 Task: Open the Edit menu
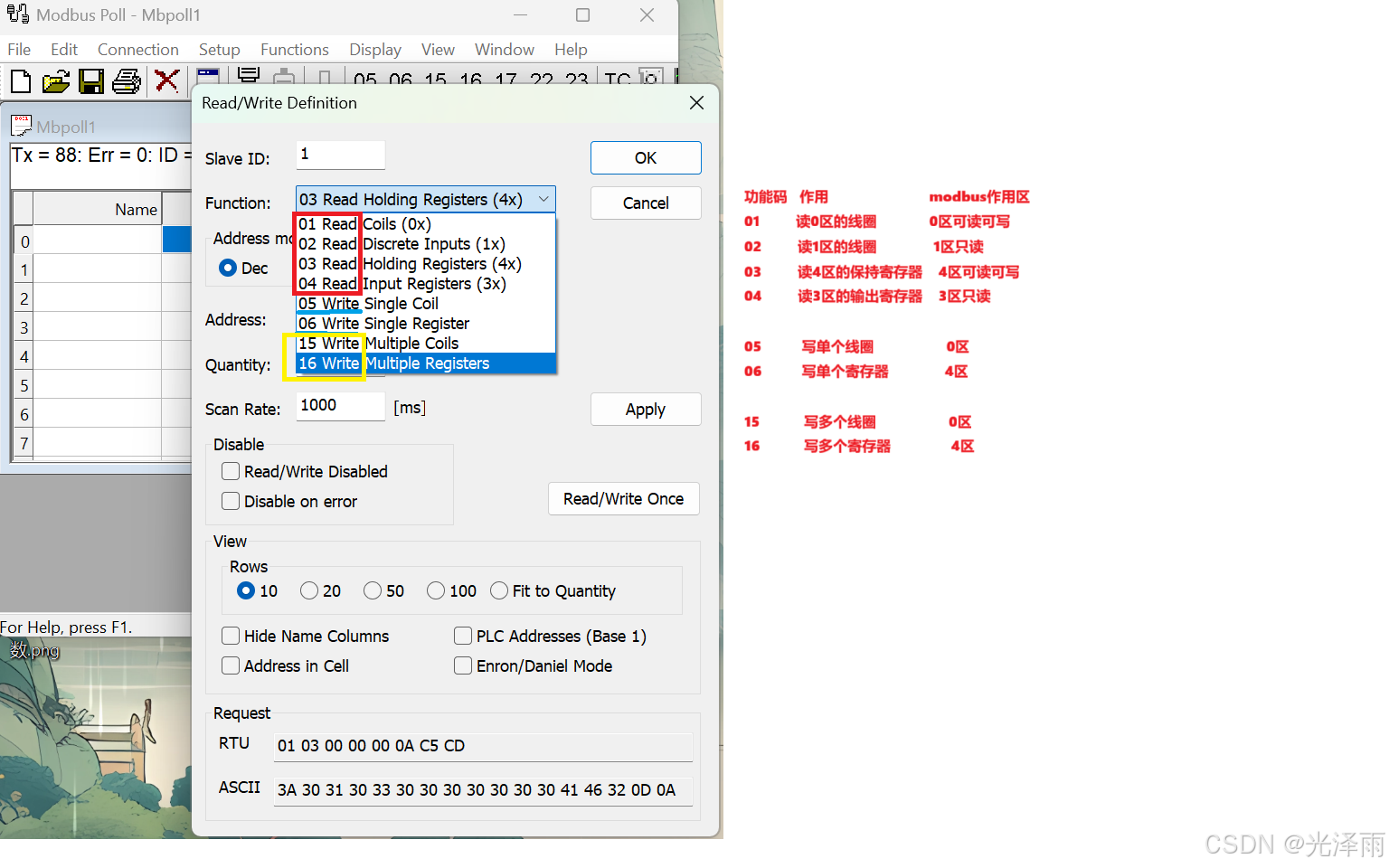[x=64, y=49]
